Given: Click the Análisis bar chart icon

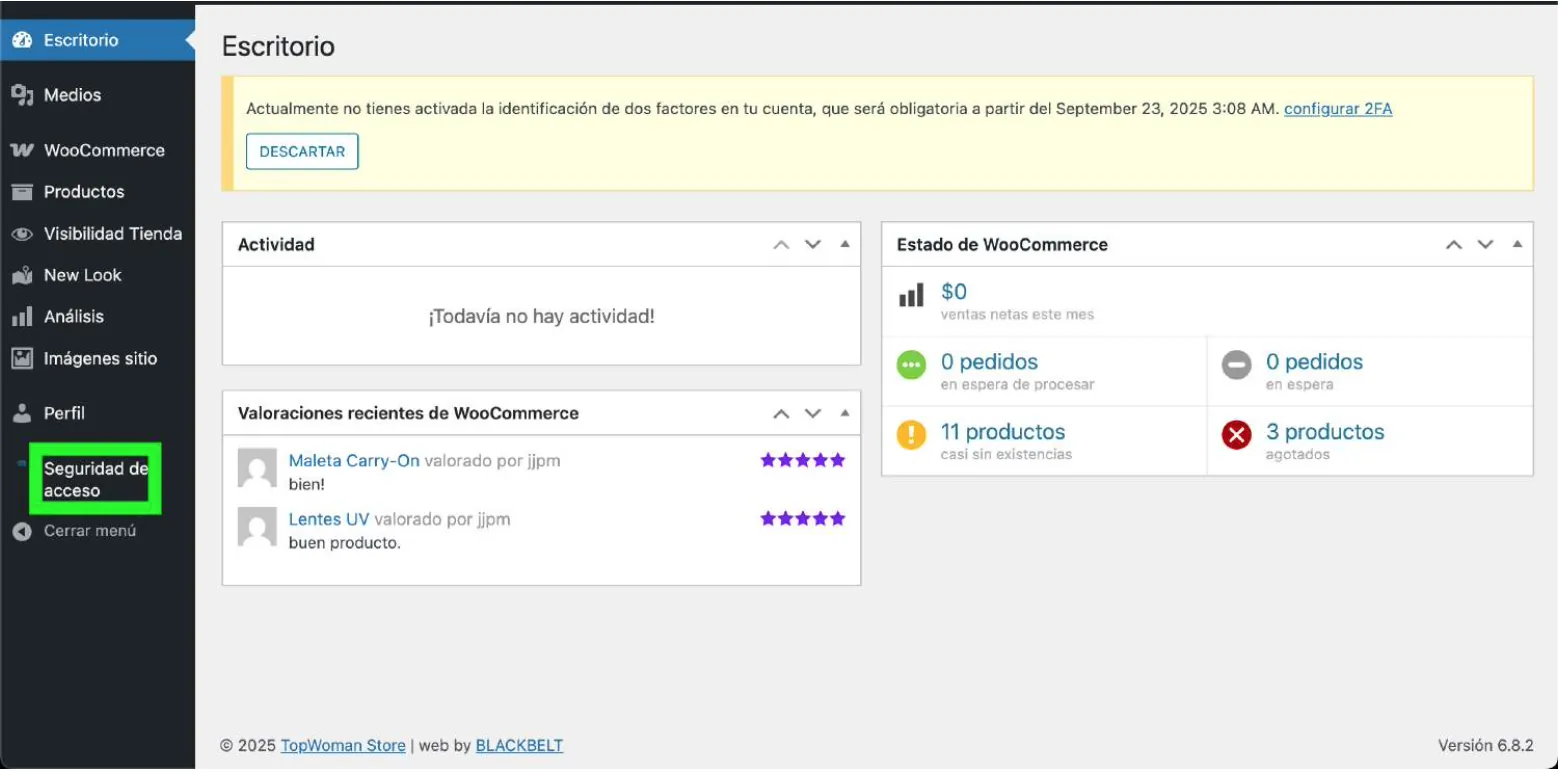Looking at the screenshot, I should pos(22,317).
